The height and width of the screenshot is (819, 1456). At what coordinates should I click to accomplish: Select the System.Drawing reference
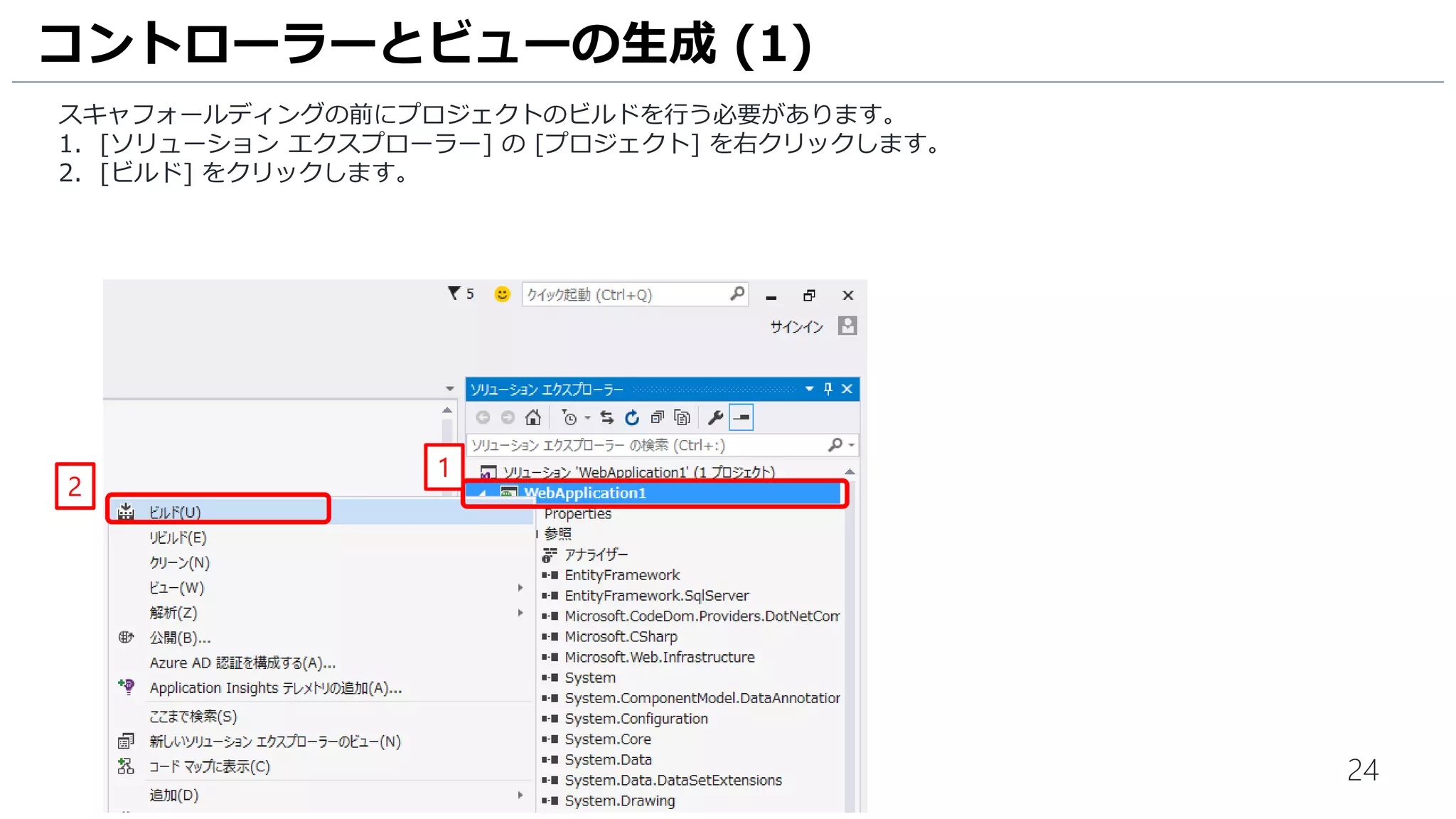point(619,801)
